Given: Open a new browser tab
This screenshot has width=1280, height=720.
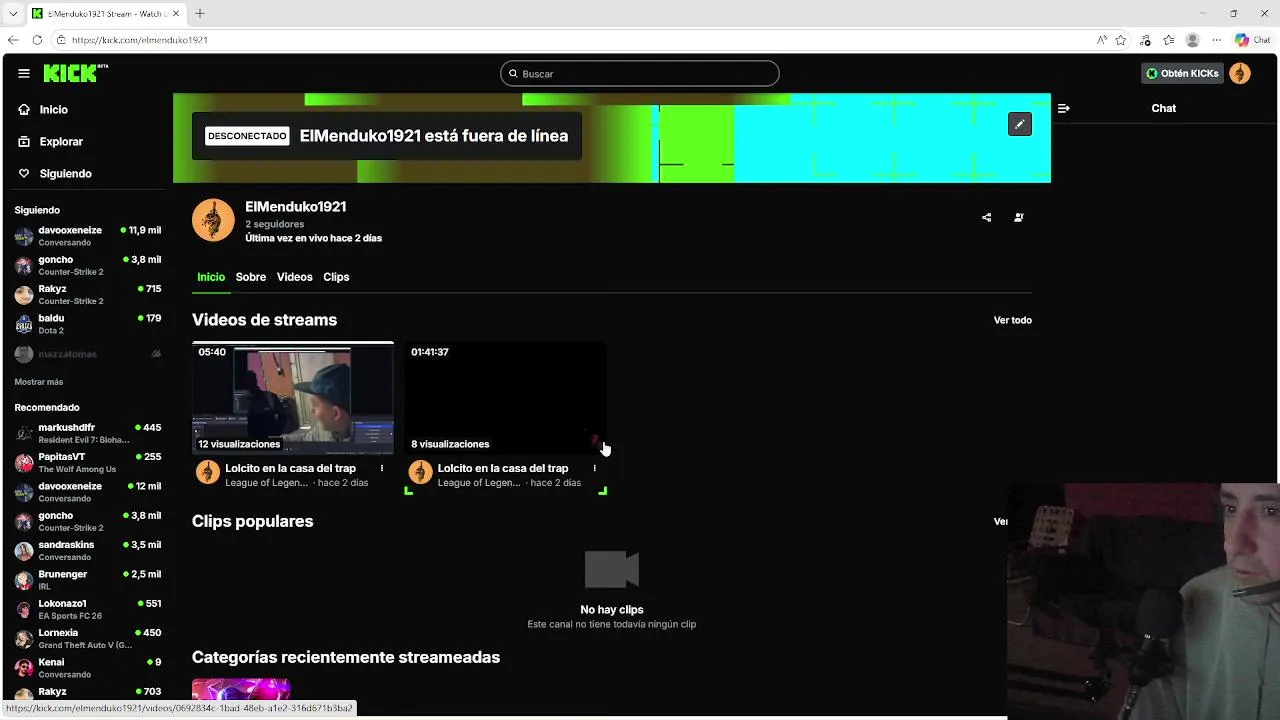Looking at the screenshot, I should tap(199, 13).
